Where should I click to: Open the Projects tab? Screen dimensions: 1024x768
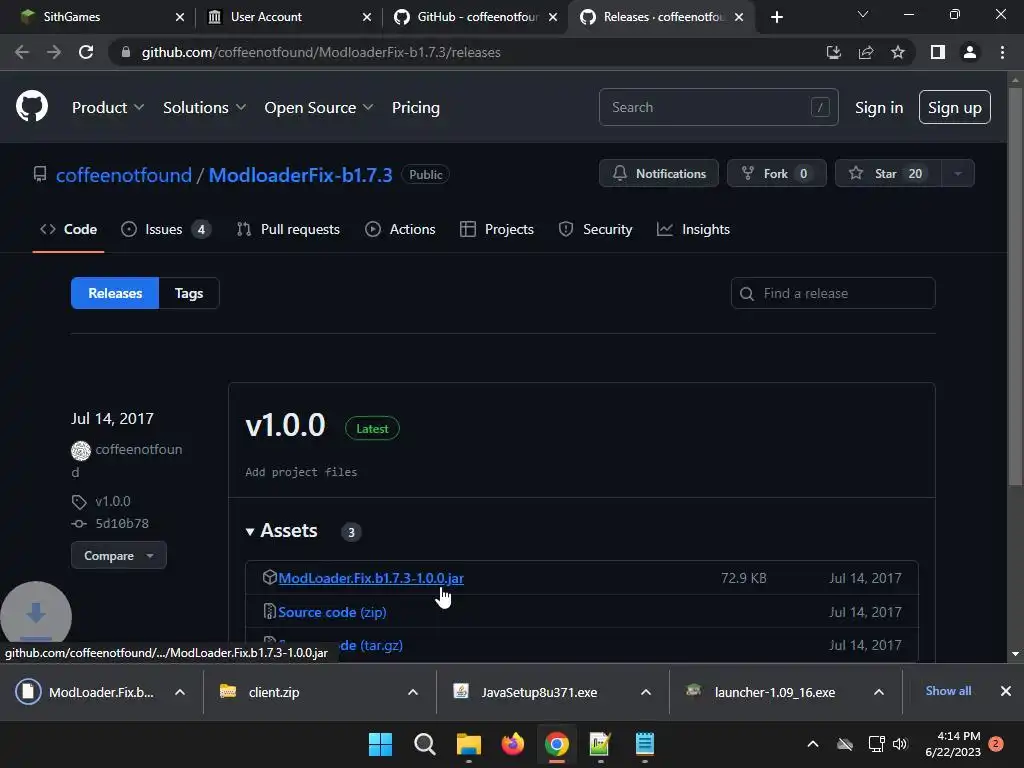(x=497, y=229)
